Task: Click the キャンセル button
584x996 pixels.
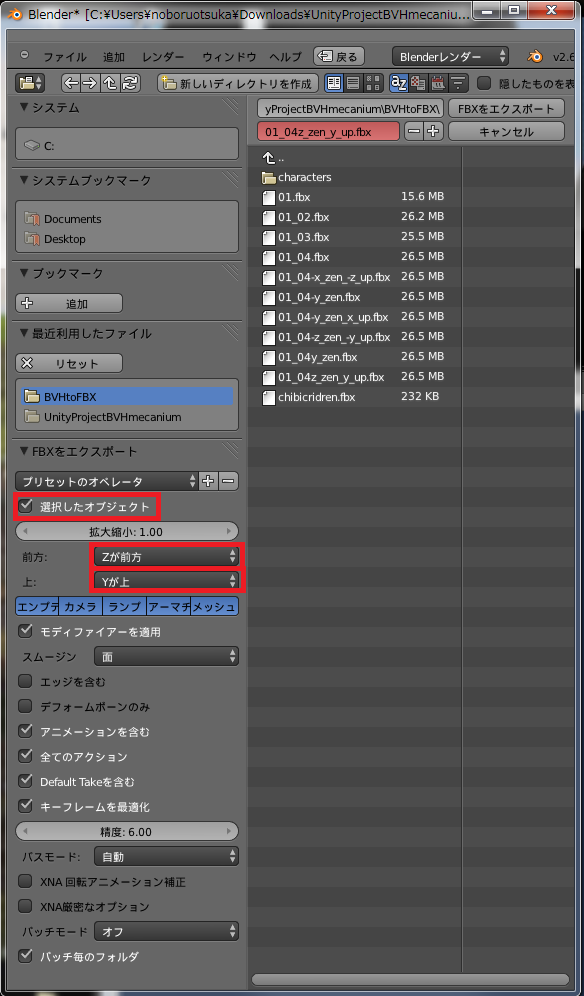Action: pyautogui.click(x=506, y=131)
